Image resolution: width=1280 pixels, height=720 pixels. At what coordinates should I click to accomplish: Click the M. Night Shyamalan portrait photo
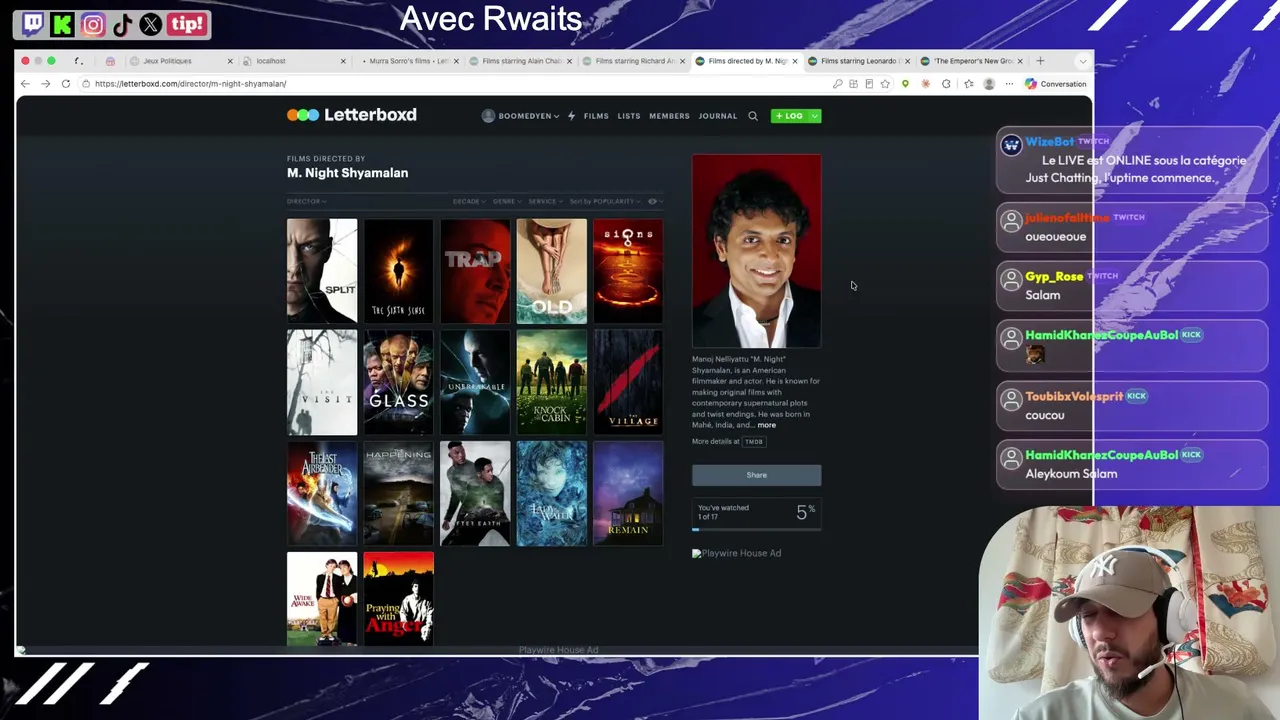click(756, 251)
